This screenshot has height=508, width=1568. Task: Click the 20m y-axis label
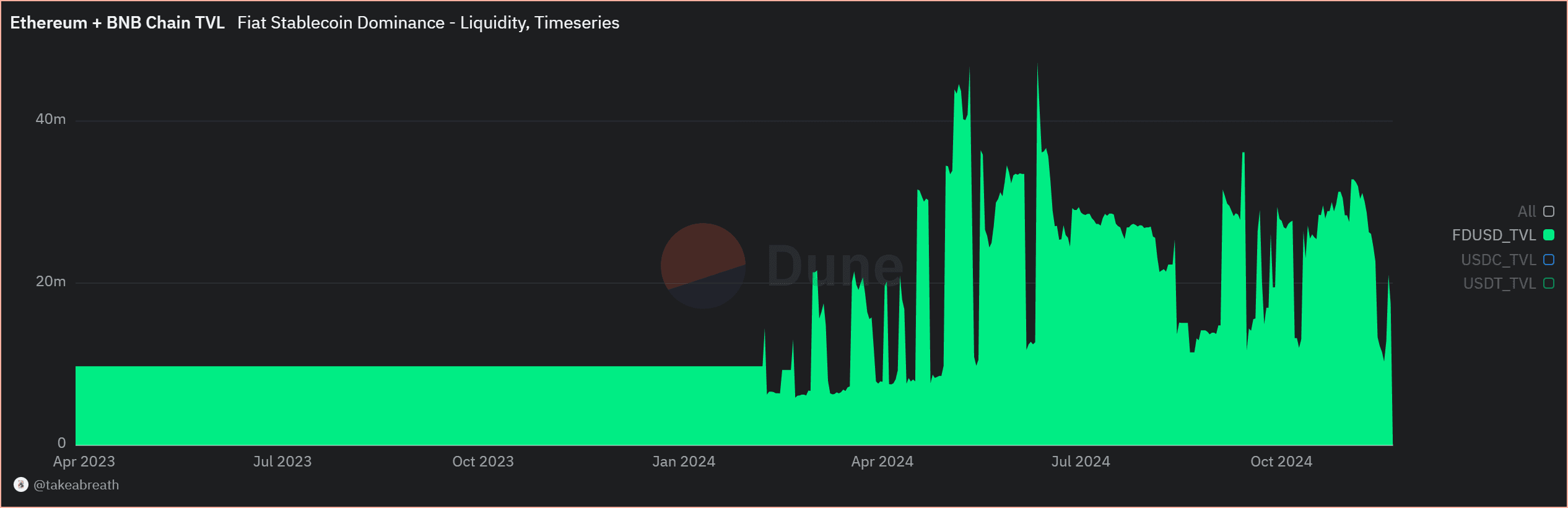click(51, 281)
